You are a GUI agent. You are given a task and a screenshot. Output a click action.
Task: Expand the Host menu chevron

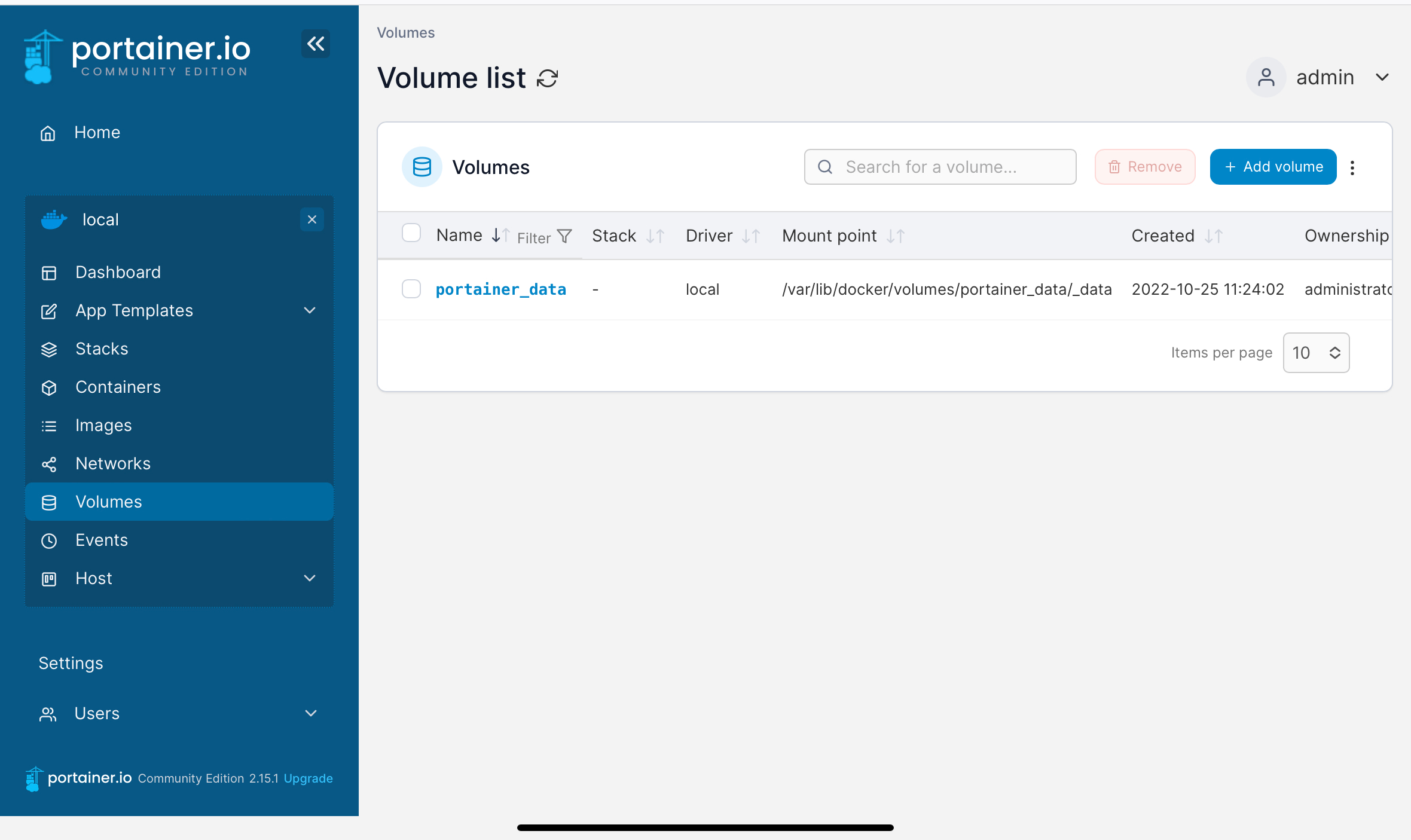coord(310,578)
